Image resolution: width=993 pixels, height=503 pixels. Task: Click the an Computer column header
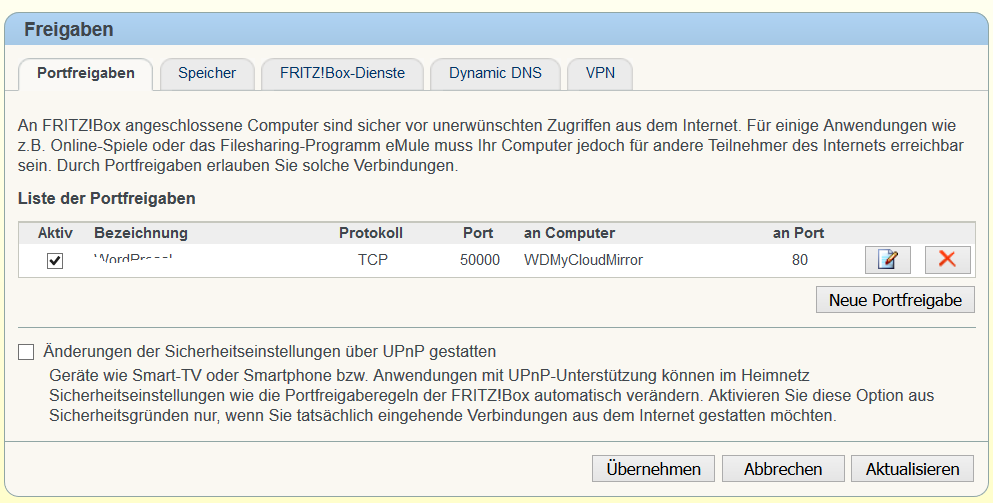pos(569,233)
